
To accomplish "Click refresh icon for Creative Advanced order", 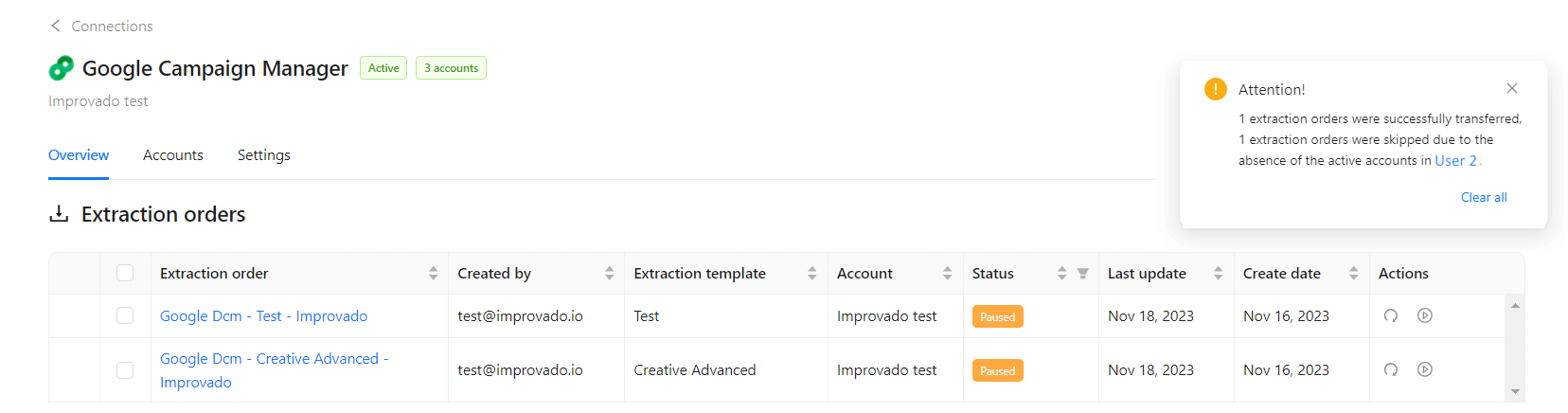I will [x=1391, y=369].
